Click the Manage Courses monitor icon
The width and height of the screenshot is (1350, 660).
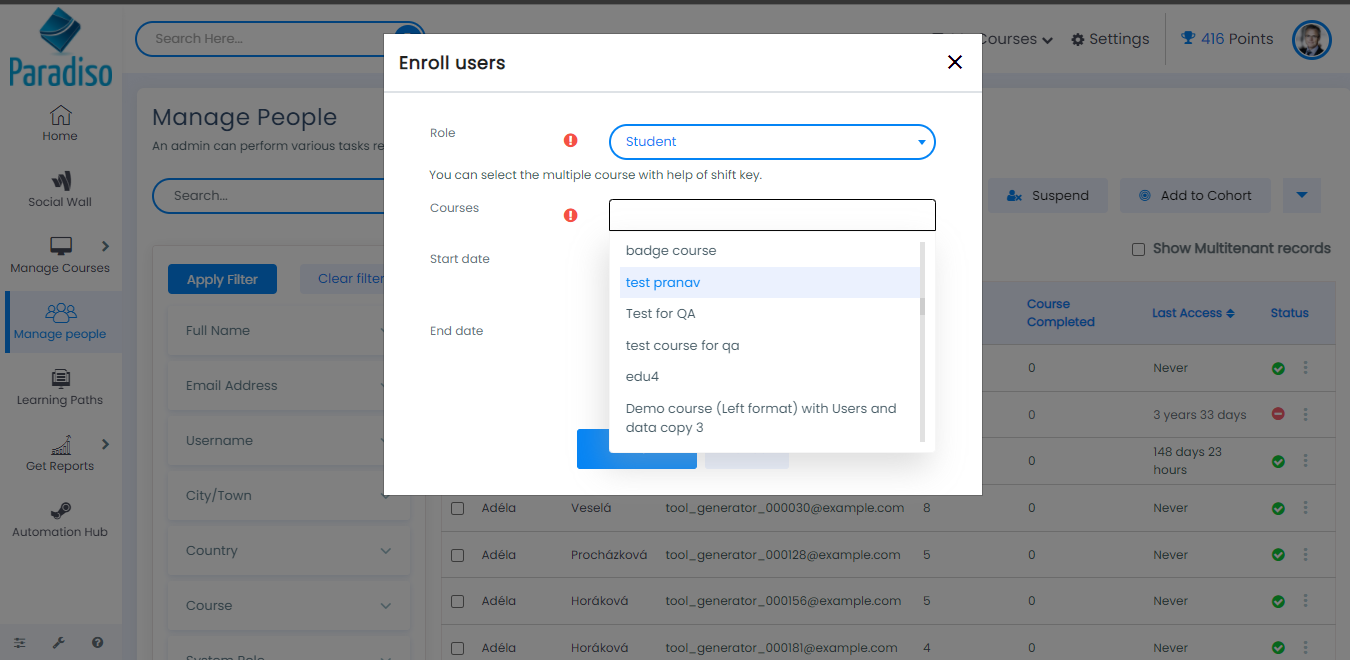point(60,246)
